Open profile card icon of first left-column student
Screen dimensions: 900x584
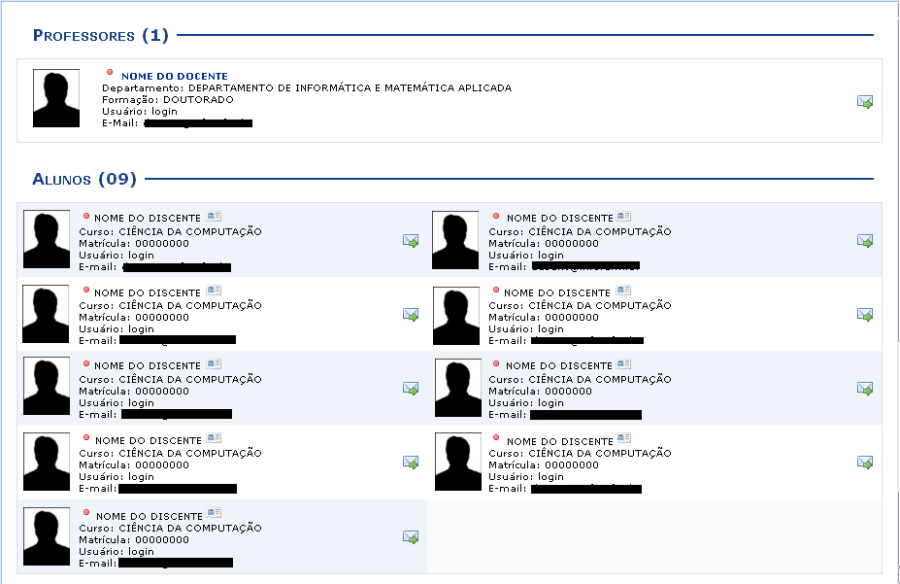coord(214,216)
